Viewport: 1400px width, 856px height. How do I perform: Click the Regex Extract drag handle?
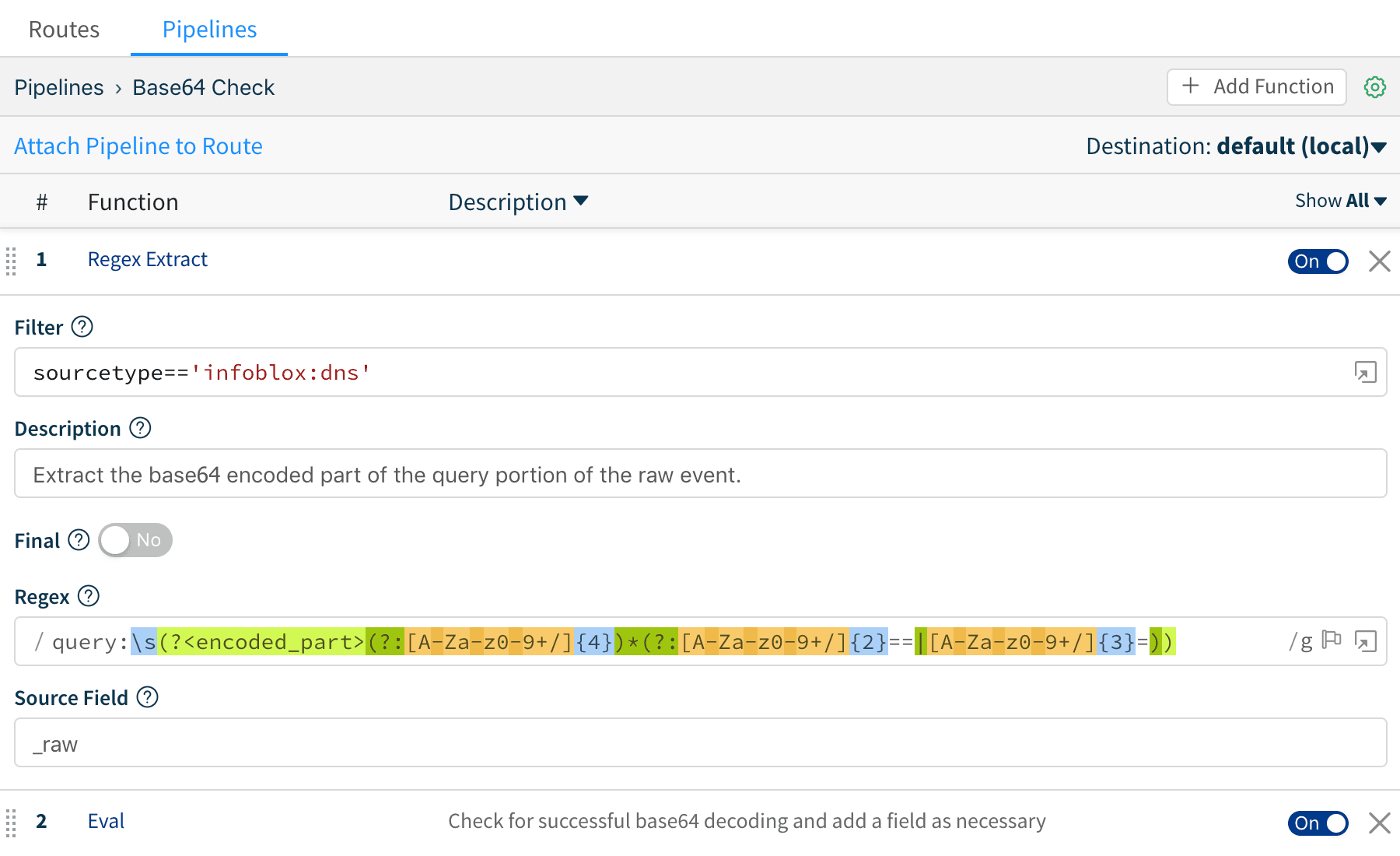point(12,261)
